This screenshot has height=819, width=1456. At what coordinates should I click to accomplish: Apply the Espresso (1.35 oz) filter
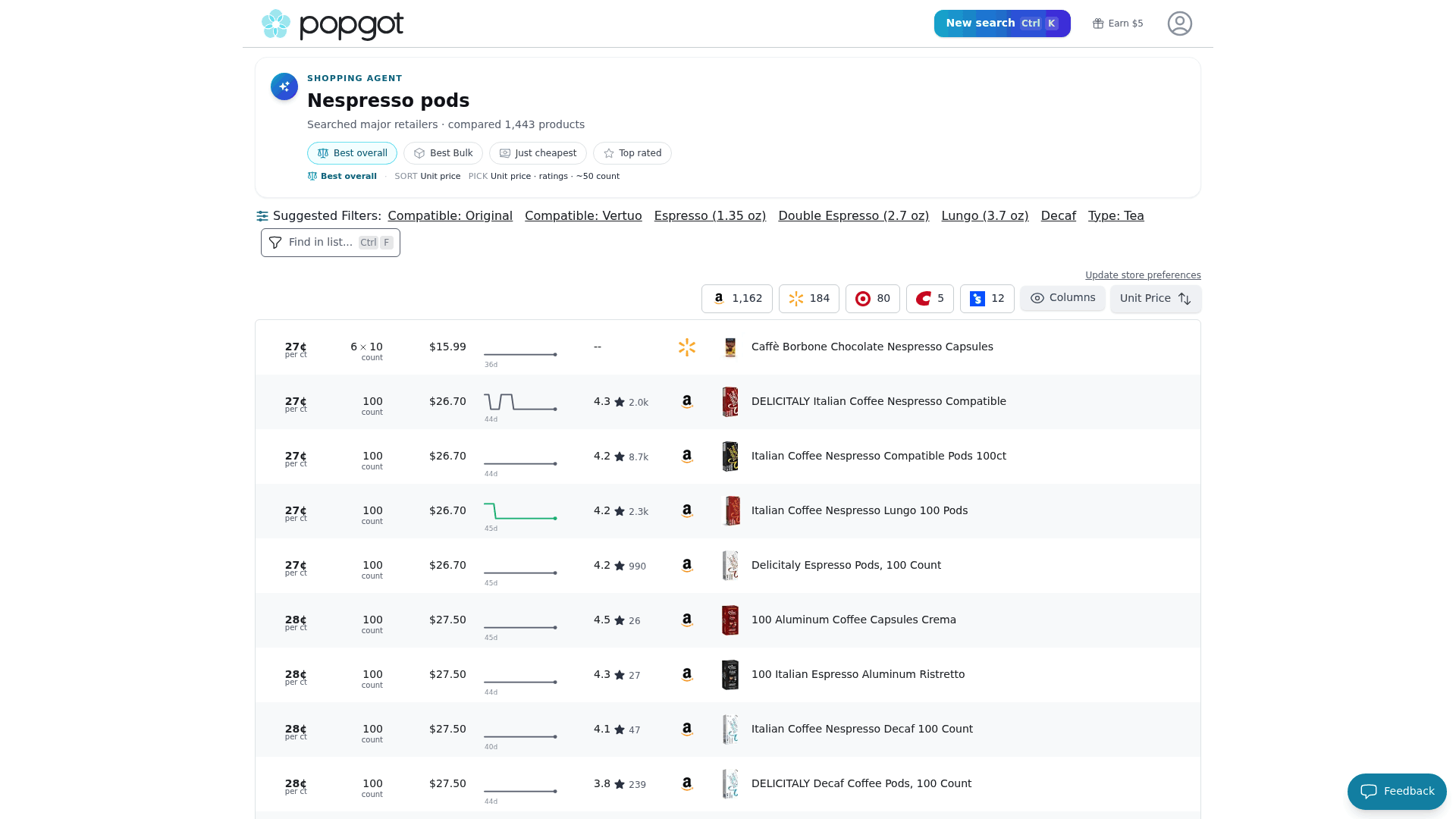711,216
